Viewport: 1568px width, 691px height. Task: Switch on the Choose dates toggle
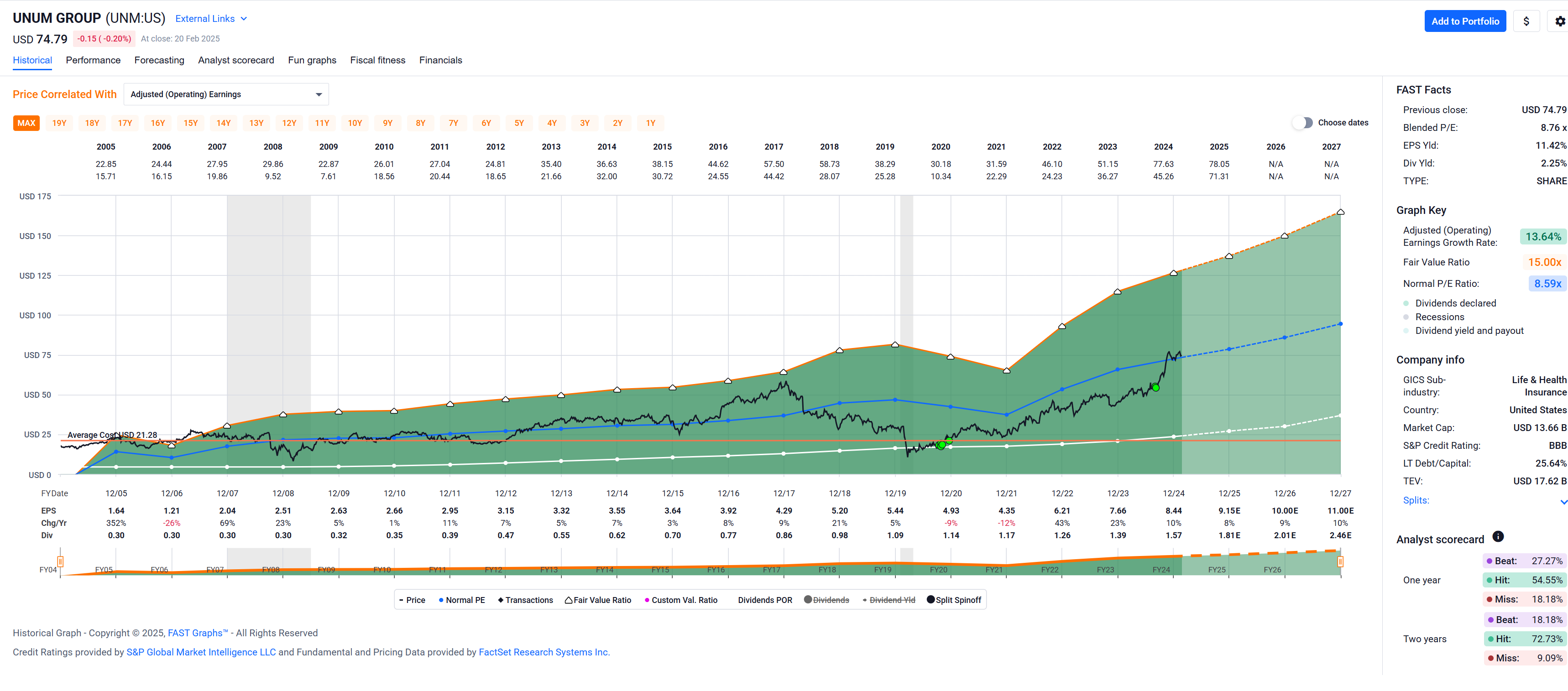pyautogui.click(x=1302, y=123)
